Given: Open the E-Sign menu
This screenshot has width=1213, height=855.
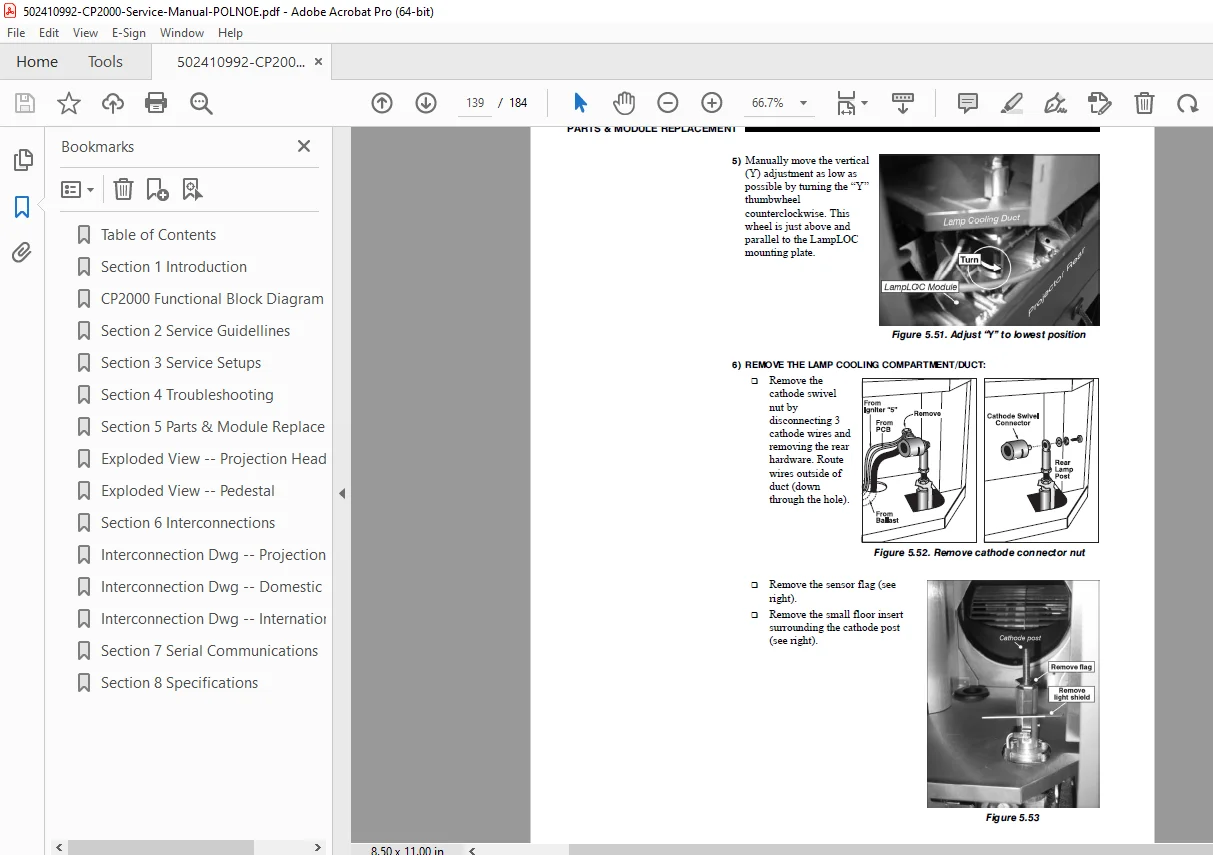Looking at the screenshot, I should coord(129,33).
